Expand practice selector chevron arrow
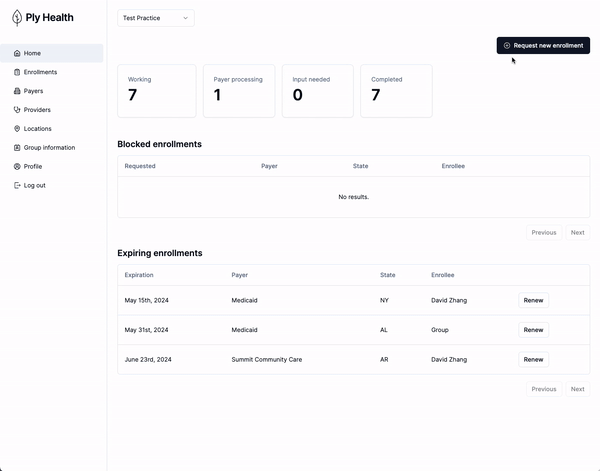This screenshot has height=471, width=600. point(186,18)
